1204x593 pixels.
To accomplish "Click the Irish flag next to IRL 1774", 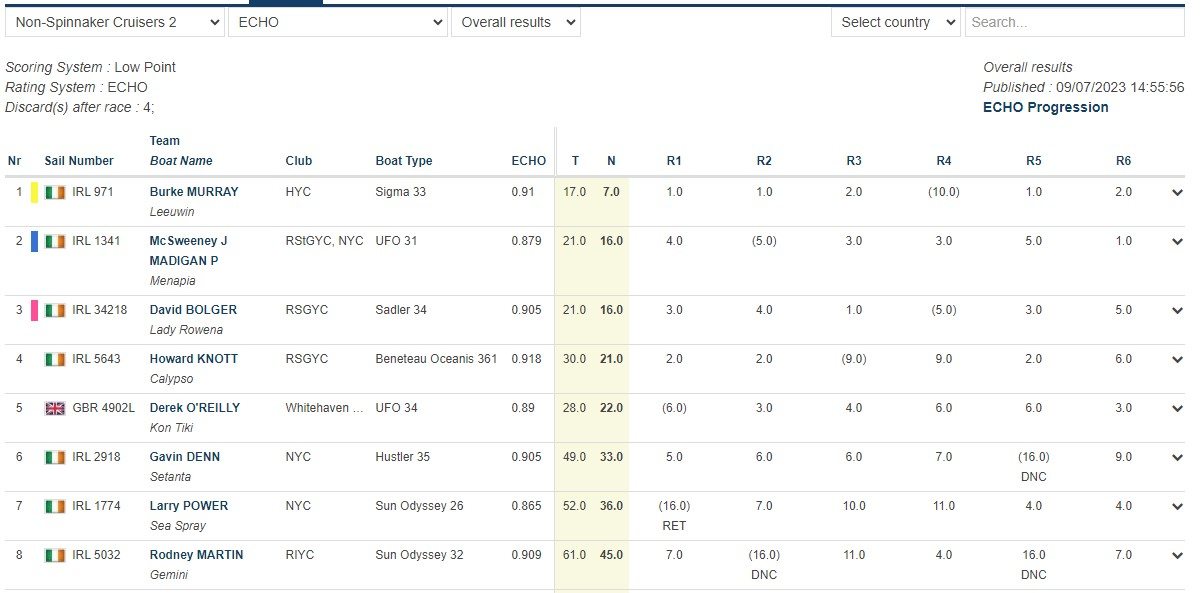I will click(x=55, y=506).
